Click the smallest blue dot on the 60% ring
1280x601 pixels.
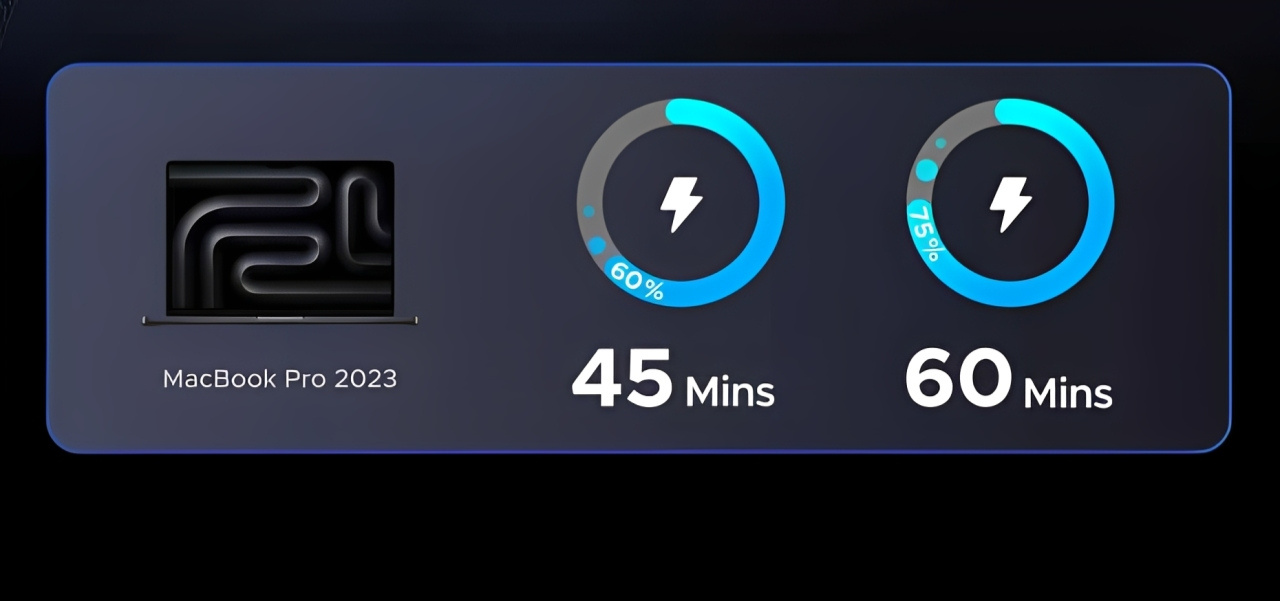(588, 212)
